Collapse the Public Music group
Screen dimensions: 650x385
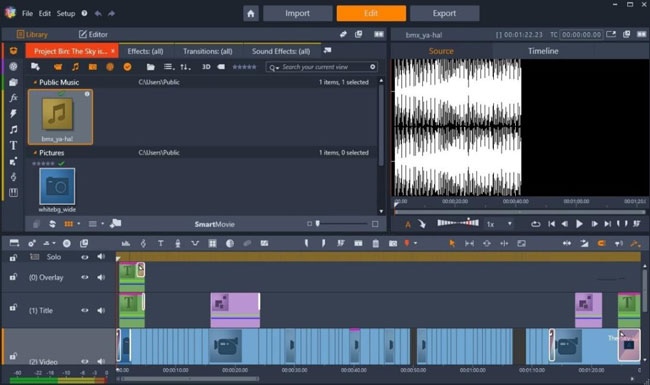[35, 82]
